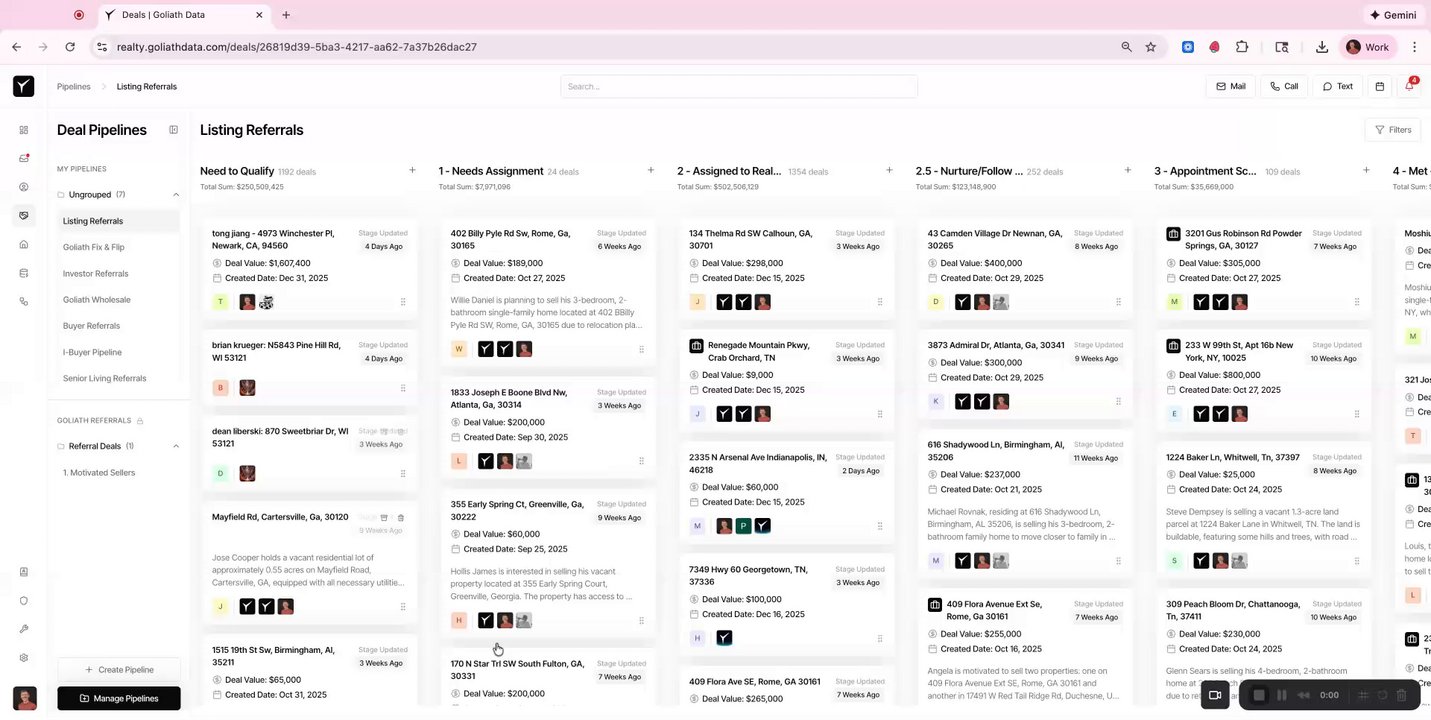Add a deal to Need to Qualify column
The height and width of the screenshot is (720, 1431).
click(x=412, y=171)
